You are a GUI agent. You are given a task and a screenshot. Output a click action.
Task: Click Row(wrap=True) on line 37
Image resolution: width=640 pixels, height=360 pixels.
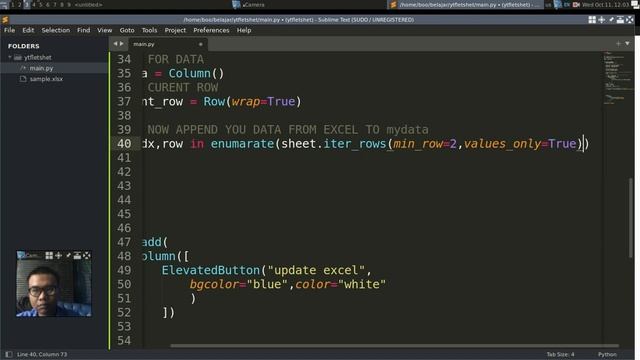(x=252, y=101)
